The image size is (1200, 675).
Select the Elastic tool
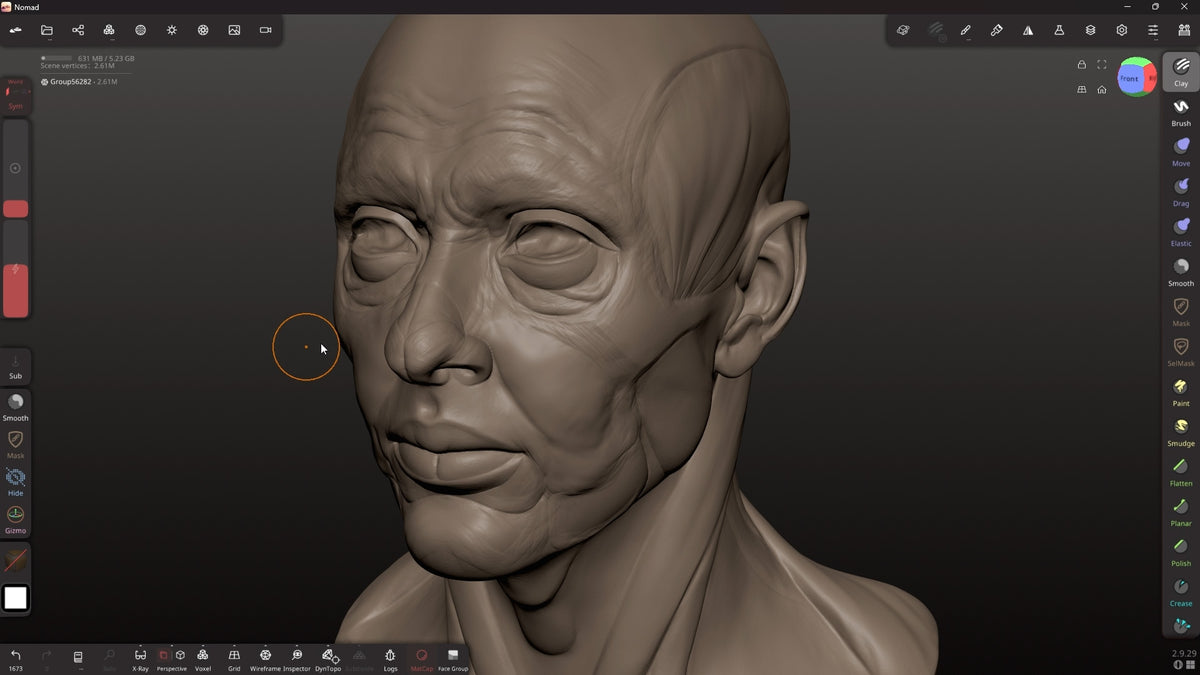pos(1181,231)
